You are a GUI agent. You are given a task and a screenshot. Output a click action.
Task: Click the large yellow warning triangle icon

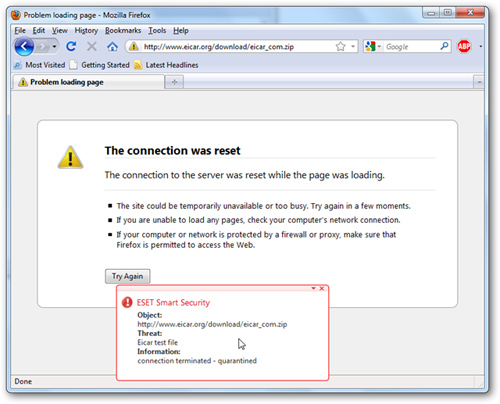(x=70, y=157)
